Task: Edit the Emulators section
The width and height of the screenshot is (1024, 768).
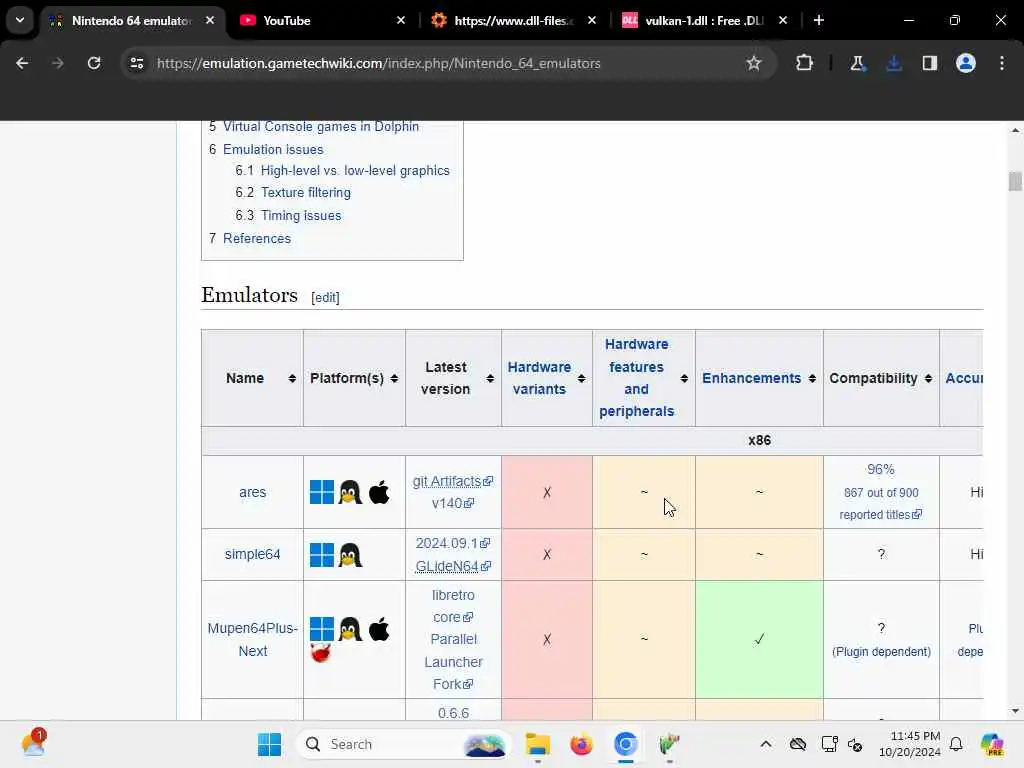Action: [325, 298]
